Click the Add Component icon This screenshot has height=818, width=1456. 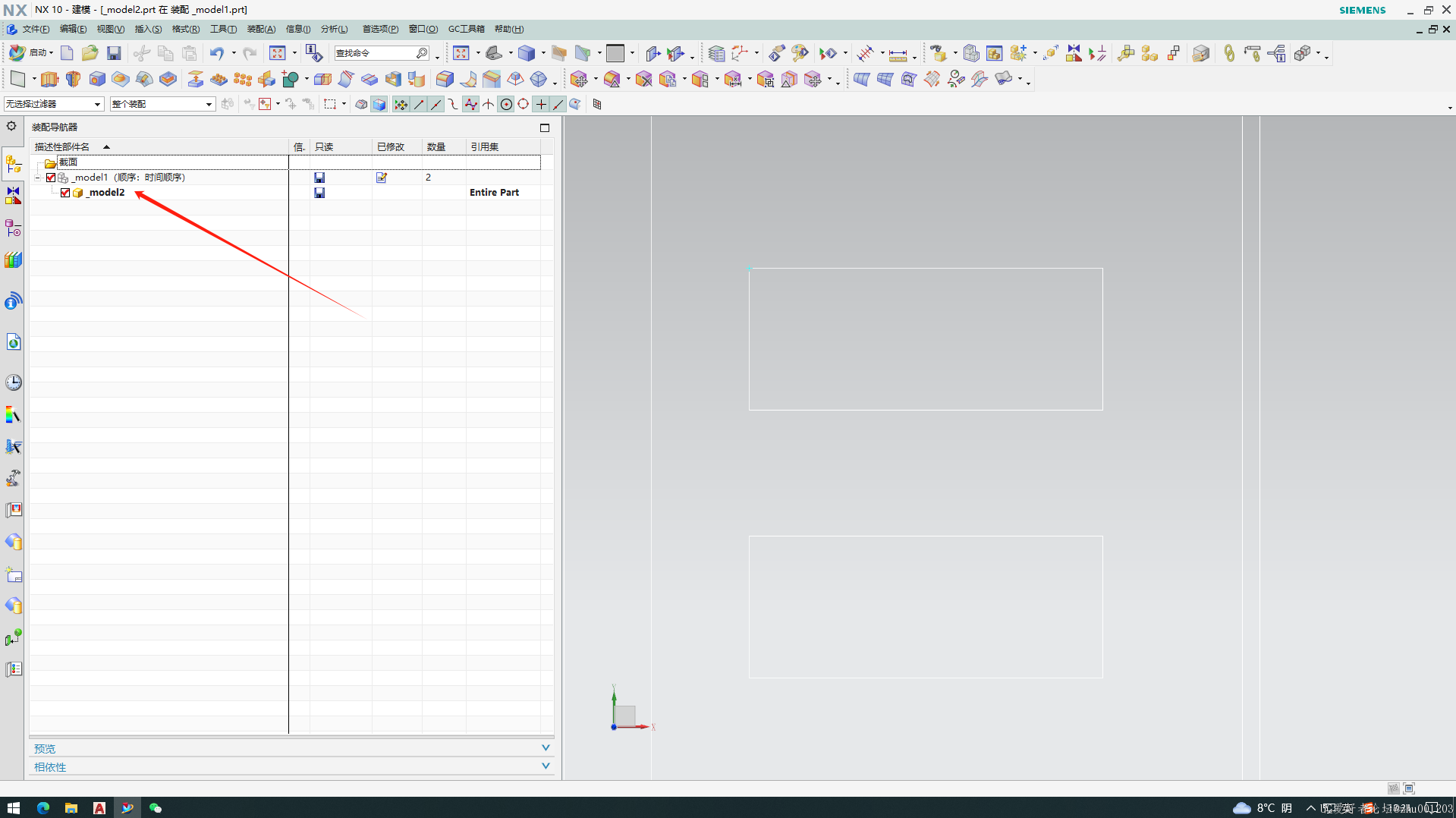click(x=1018, y=53)
